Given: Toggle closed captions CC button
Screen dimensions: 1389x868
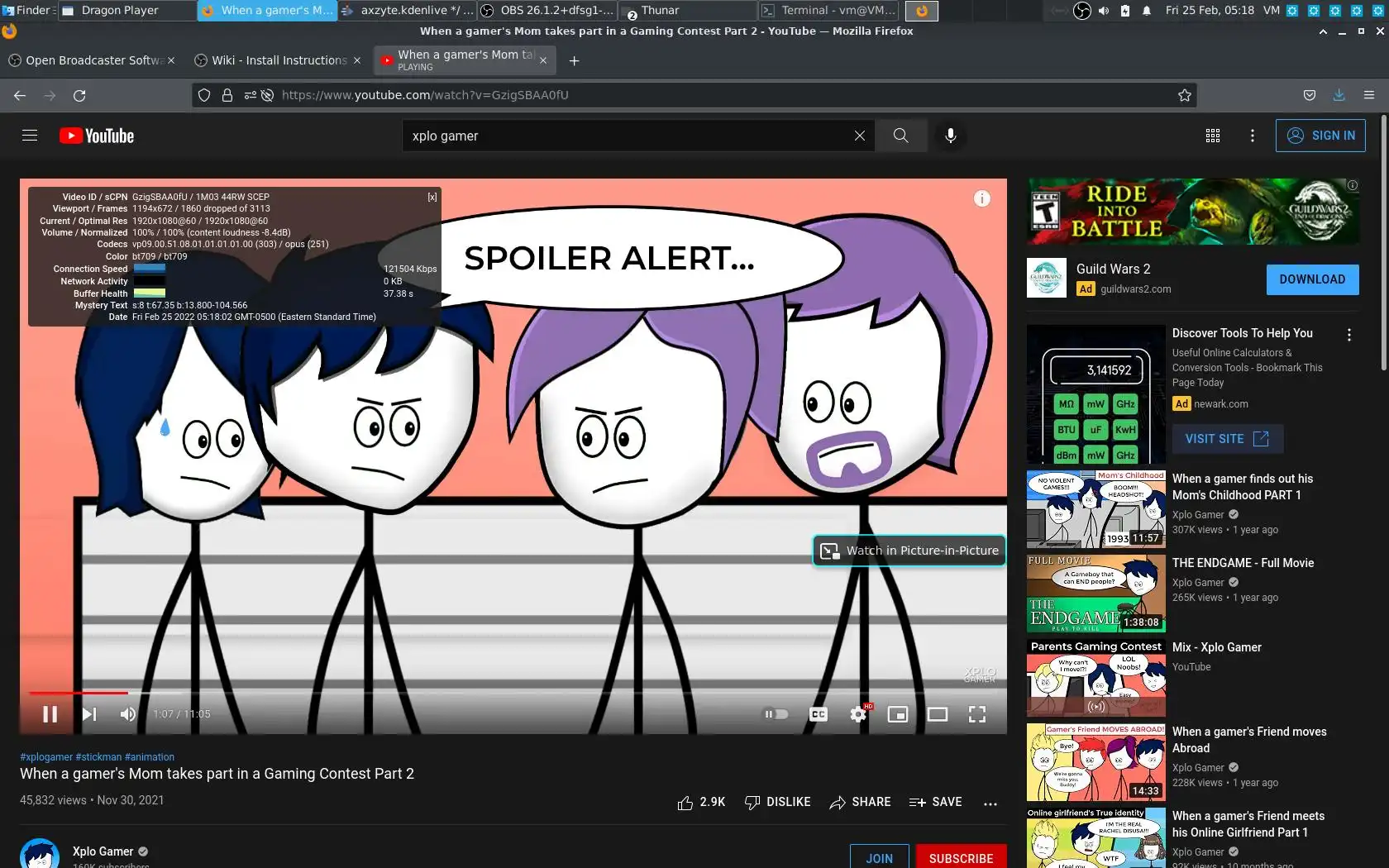Looking at the screenshot, I should click(x=819, y=714).
